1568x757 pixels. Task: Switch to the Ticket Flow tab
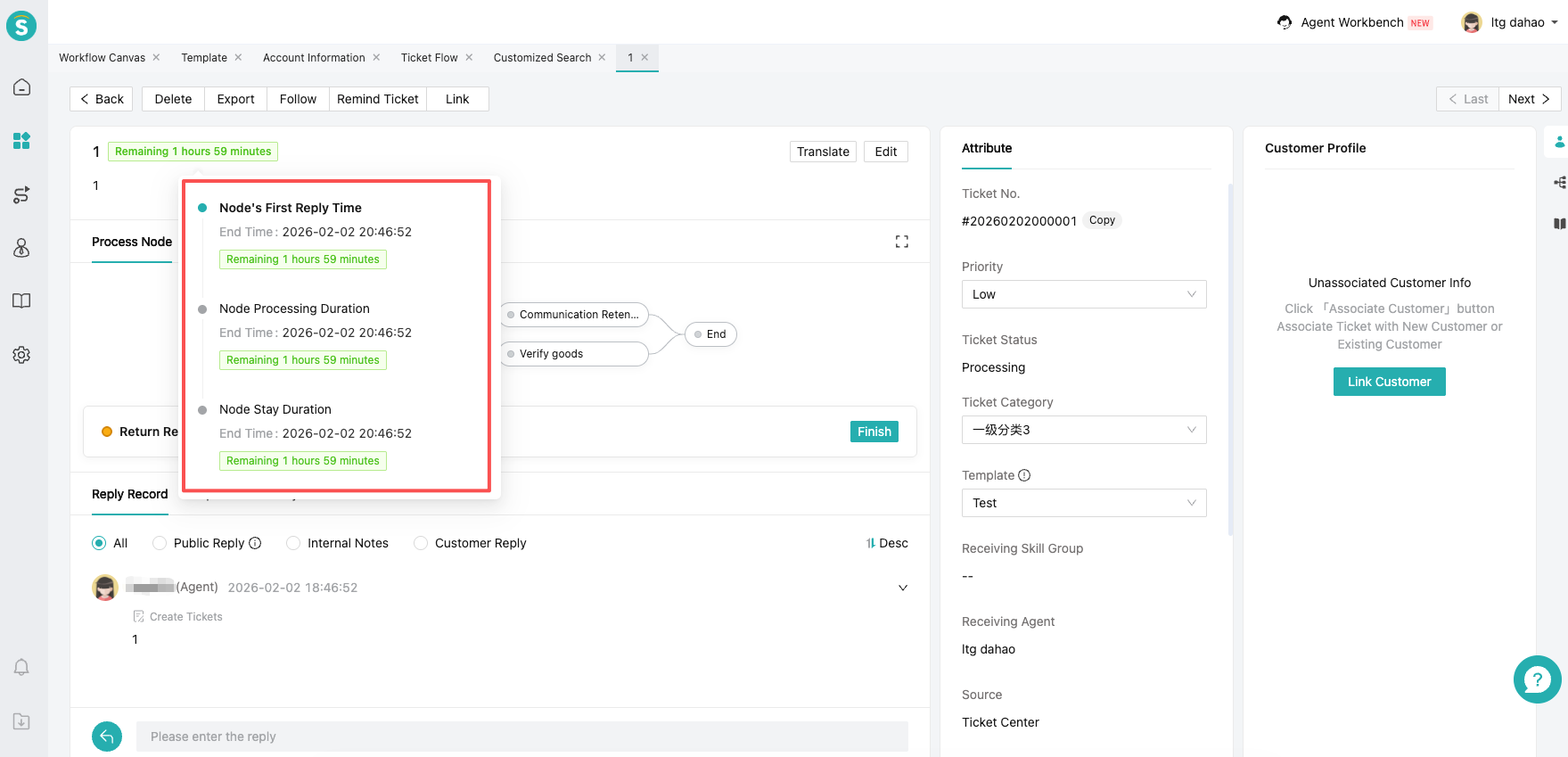(429, 58)
